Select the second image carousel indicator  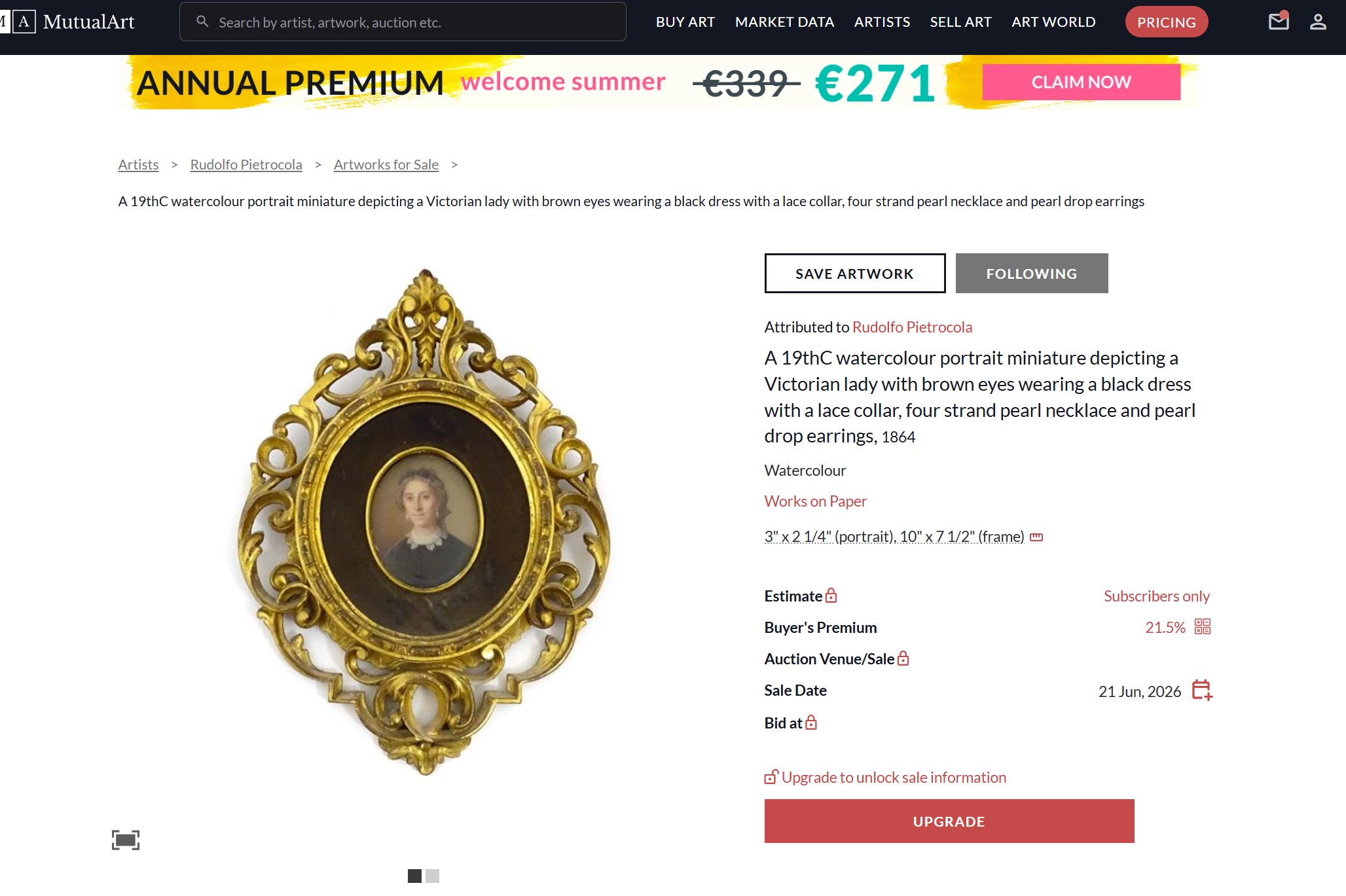coord(432,876)
